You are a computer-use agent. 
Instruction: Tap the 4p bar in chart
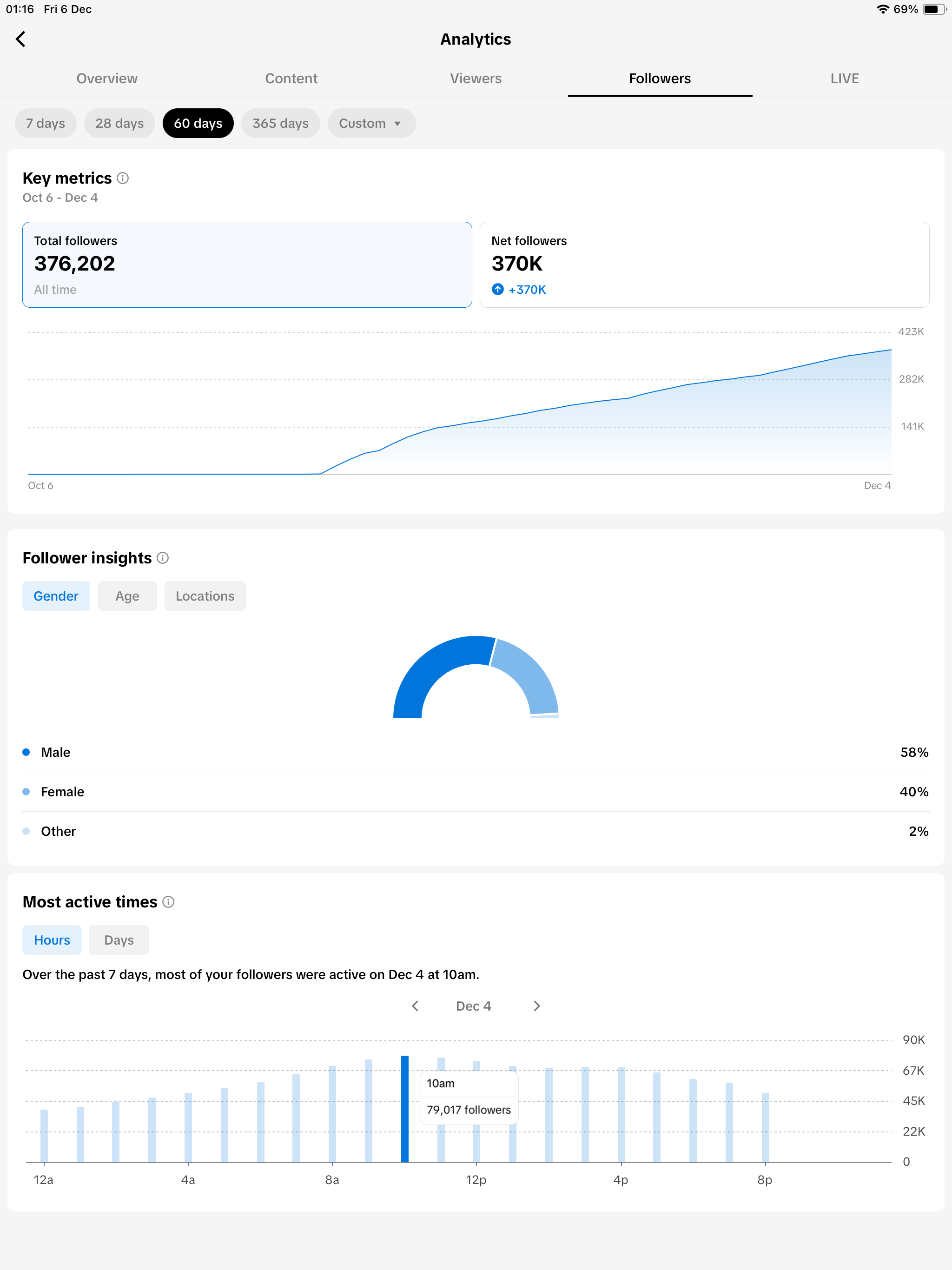621,1114
